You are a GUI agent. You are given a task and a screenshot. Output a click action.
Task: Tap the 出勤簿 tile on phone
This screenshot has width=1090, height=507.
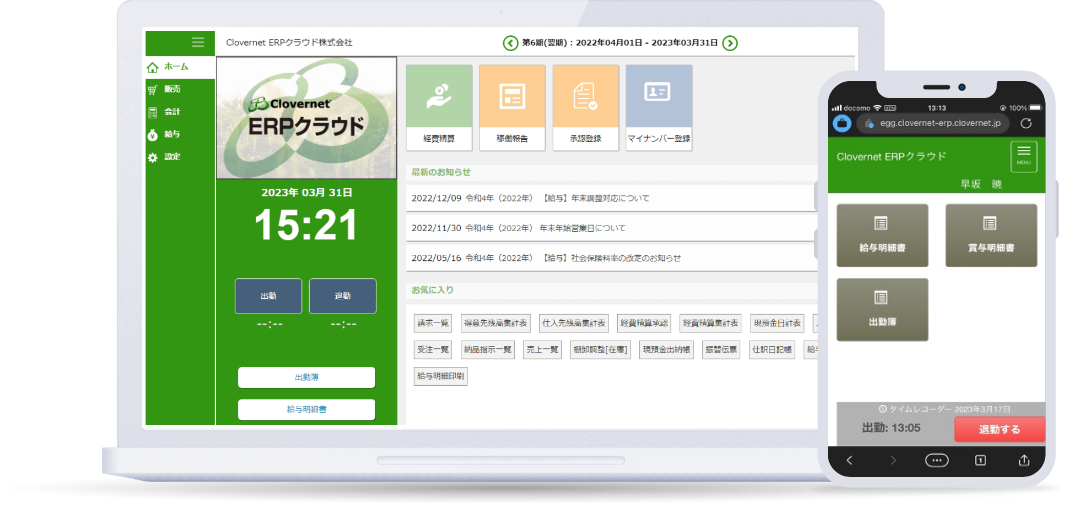point(882,309)
